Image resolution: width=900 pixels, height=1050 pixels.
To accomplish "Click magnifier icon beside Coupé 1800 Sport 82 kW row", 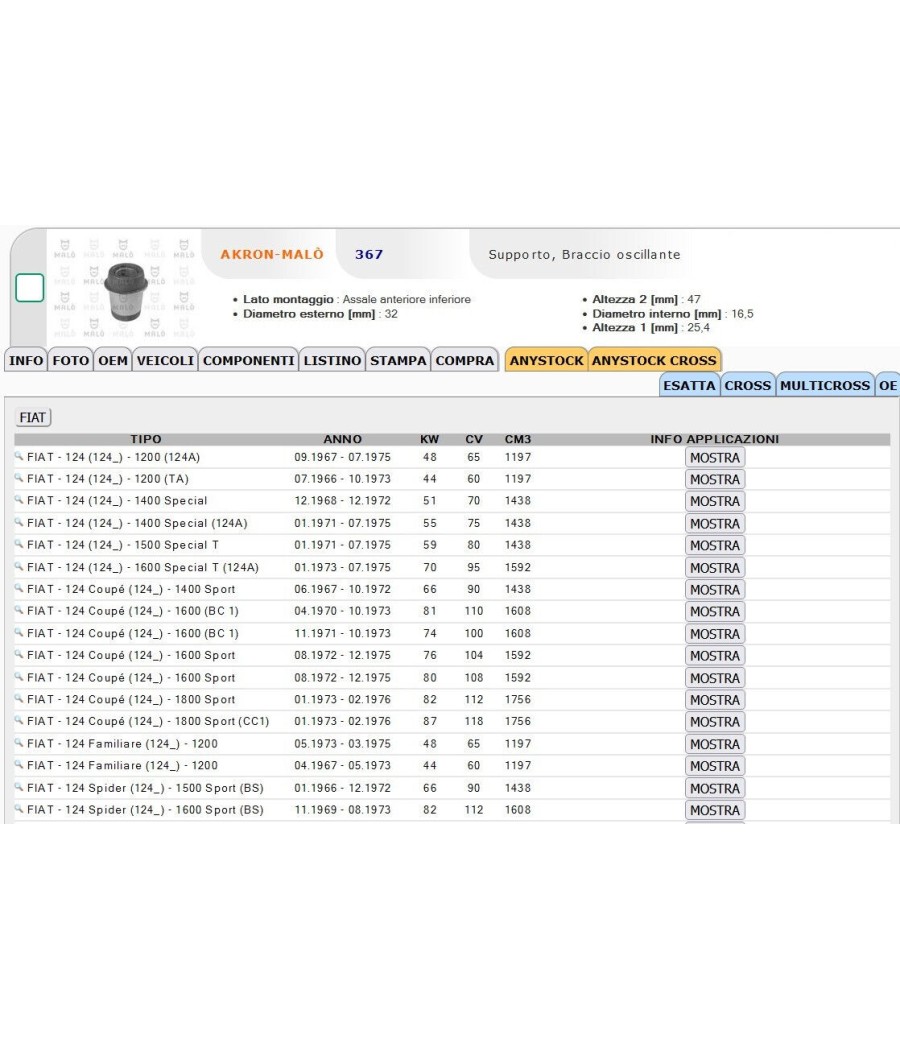I will click(x=19, y=698).
